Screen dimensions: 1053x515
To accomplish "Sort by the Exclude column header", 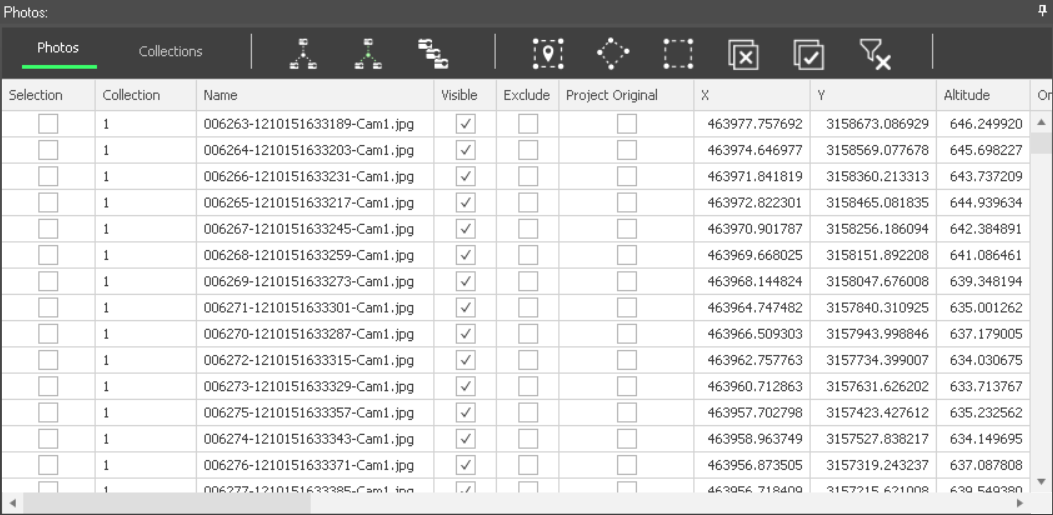I will coord(527,95).
